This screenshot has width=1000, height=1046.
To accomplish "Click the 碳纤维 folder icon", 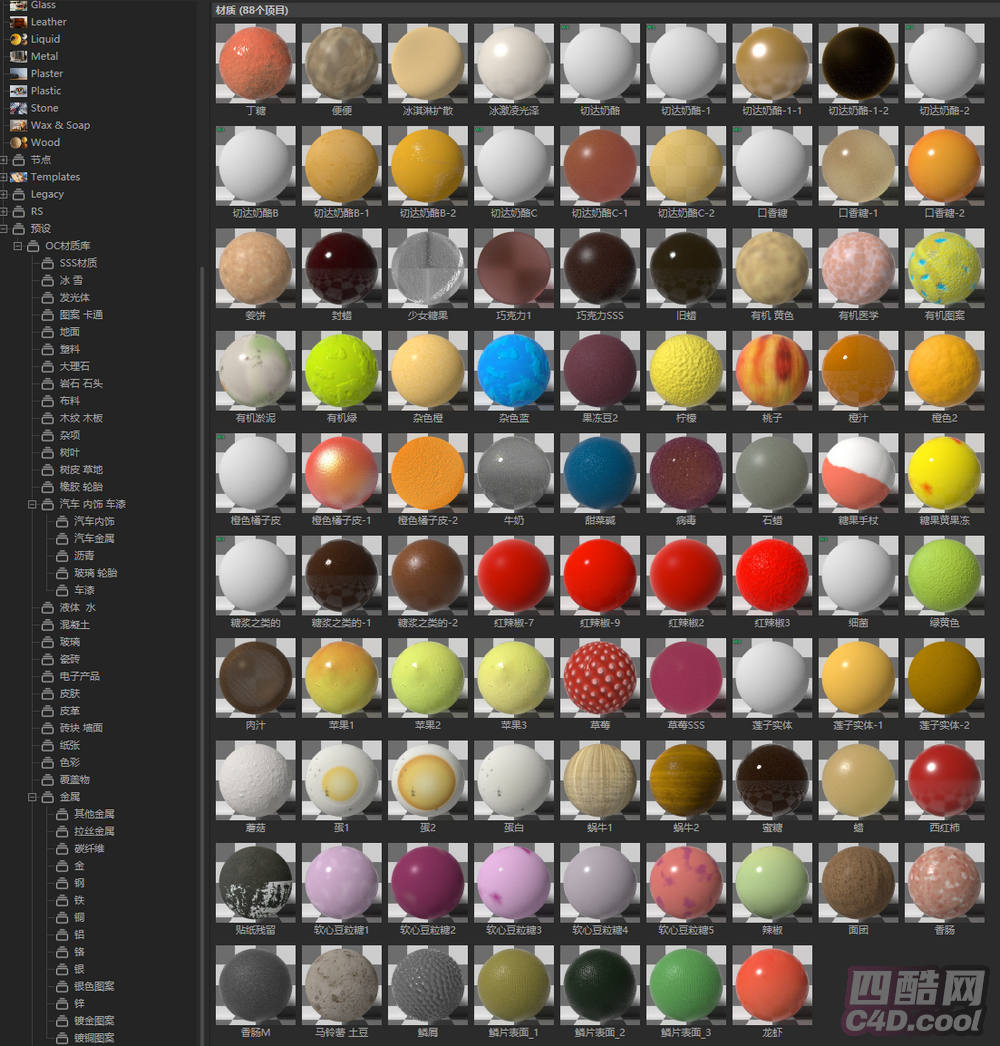I will [x=62, y=849].
